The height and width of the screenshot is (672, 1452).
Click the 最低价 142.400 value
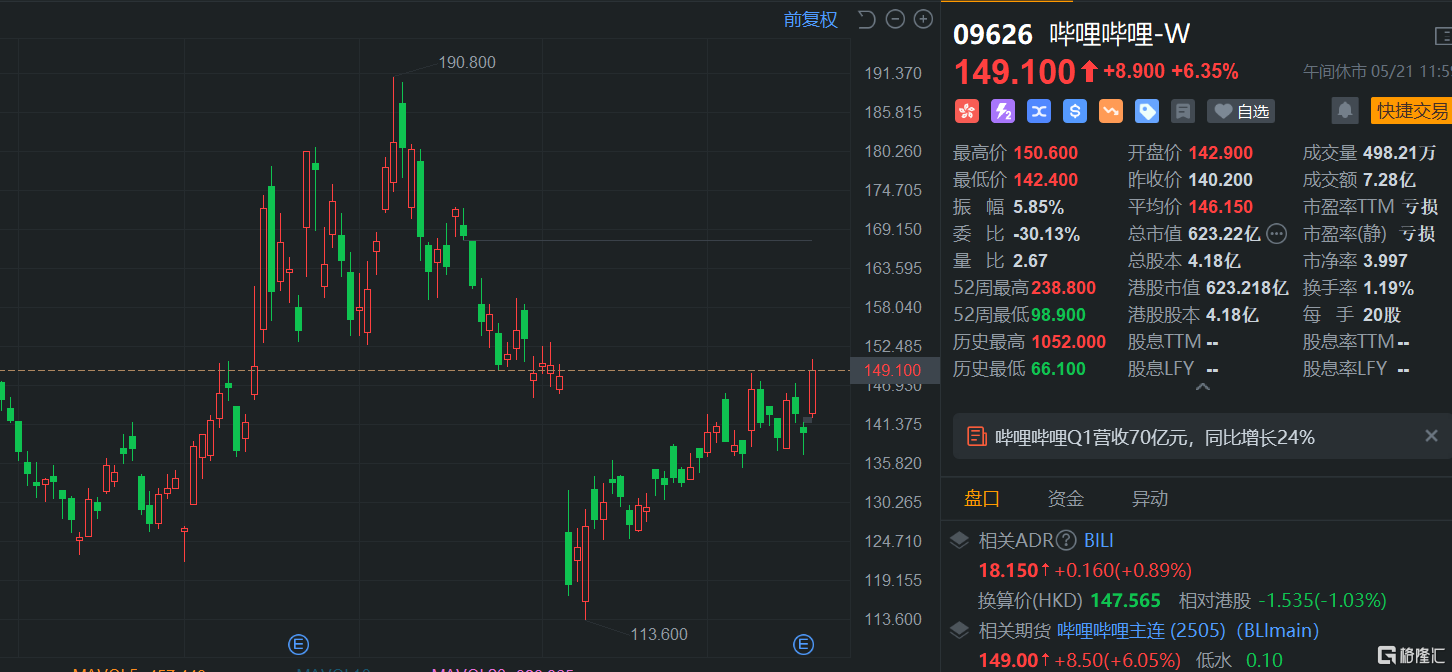pos(1046,180)
